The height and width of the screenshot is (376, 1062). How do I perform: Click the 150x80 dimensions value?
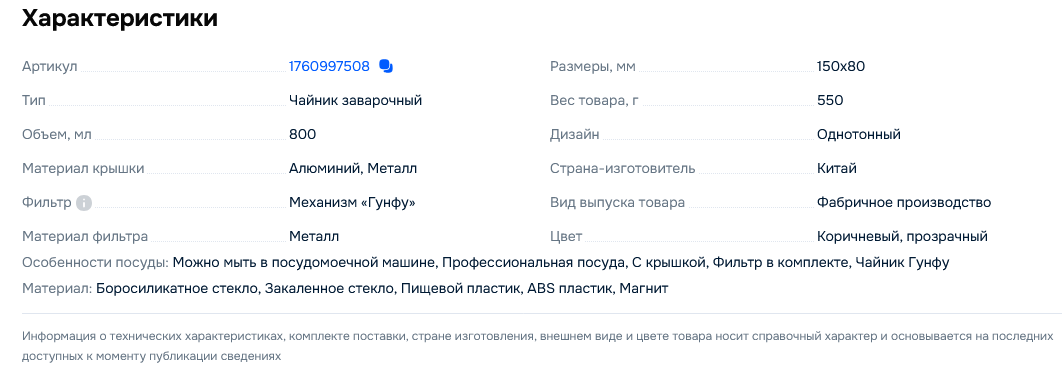coord(841,66)
